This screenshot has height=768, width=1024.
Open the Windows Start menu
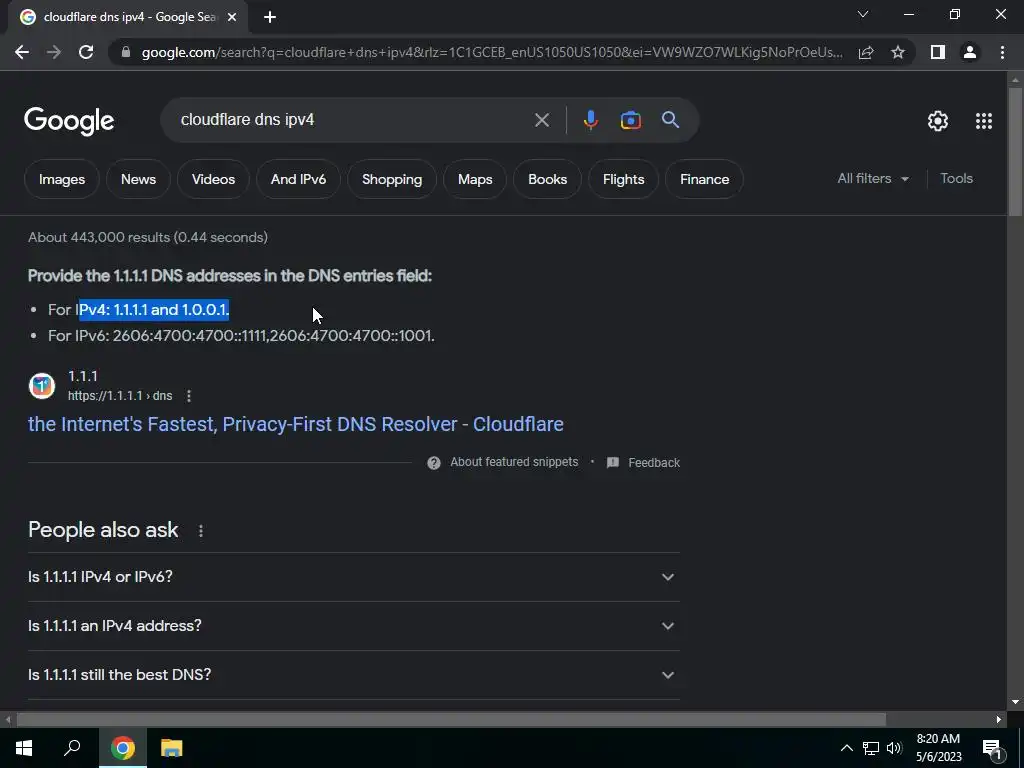point(24,748)
